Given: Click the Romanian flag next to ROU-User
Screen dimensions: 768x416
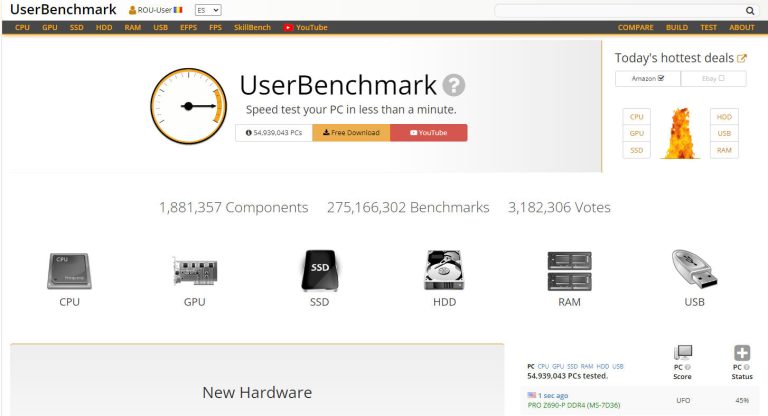Looking at the screenshot, I should tap(178, 10).
